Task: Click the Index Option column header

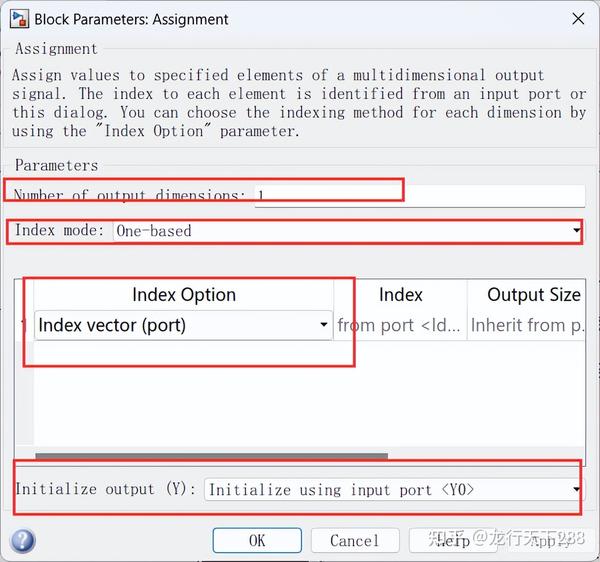Action: tap(183, 295)
